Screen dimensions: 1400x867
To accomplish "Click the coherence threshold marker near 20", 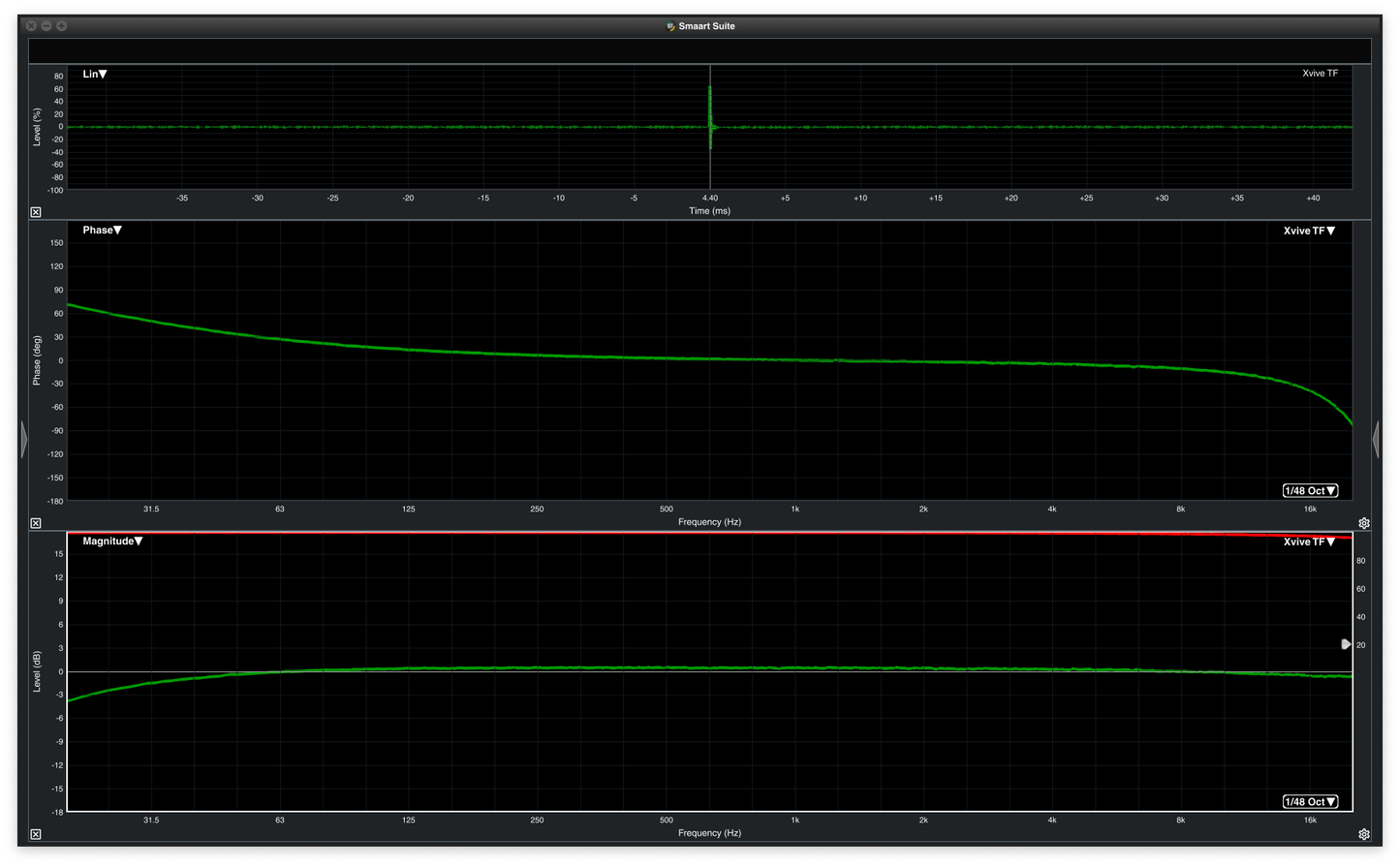I will (1346, 644).
